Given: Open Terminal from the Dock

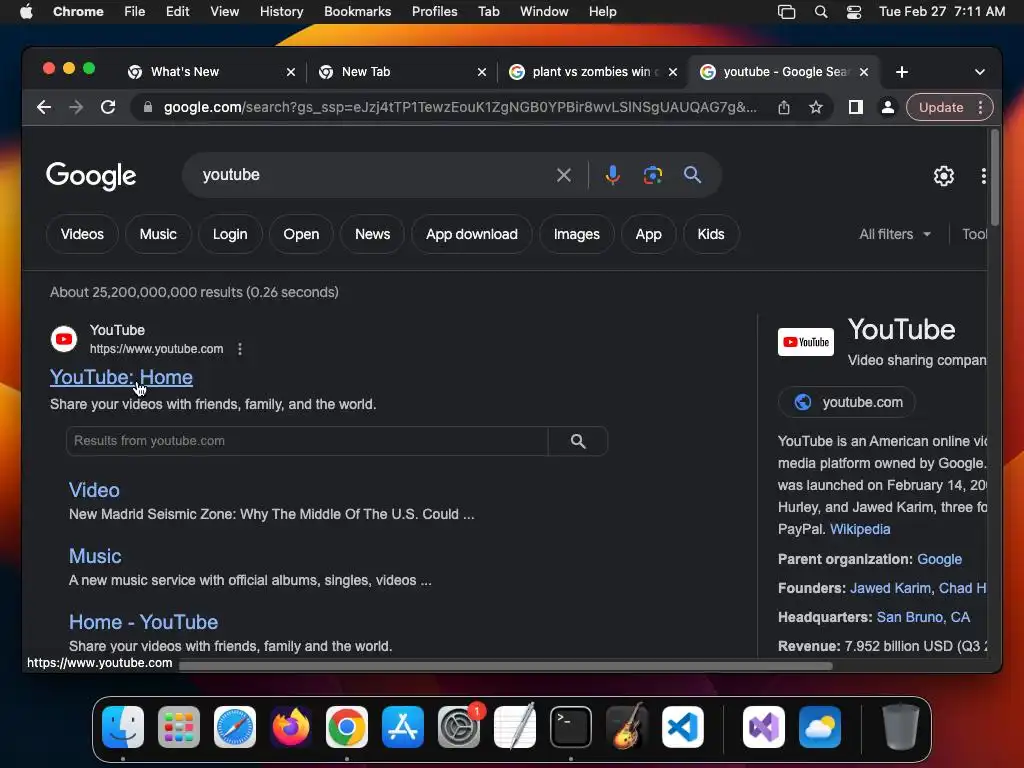Looking at the screenshot, I should tap(571, 727).
